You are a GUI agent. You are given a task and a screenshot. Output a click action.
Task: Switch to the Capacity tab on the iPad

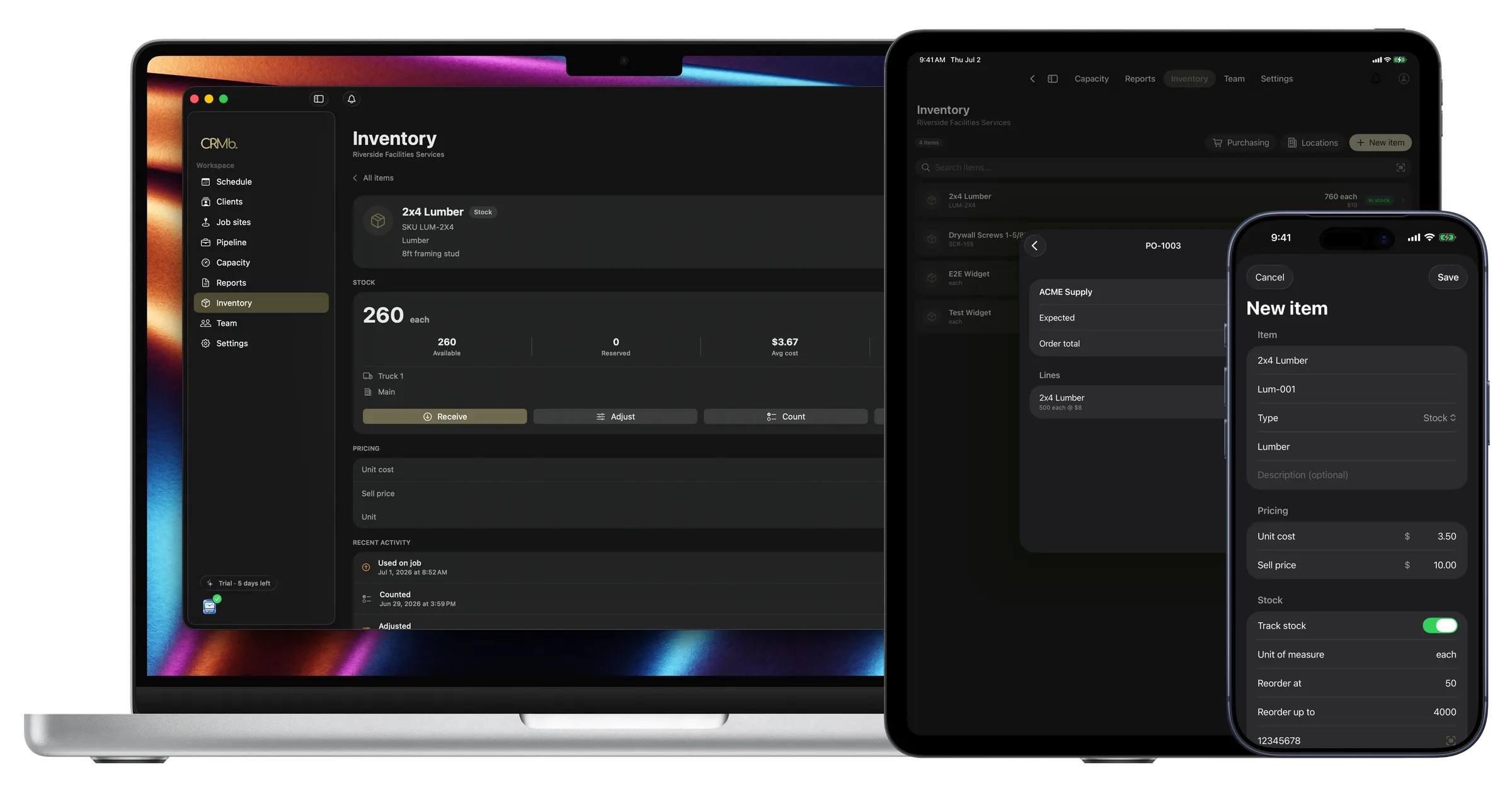tap(1091, 79)
